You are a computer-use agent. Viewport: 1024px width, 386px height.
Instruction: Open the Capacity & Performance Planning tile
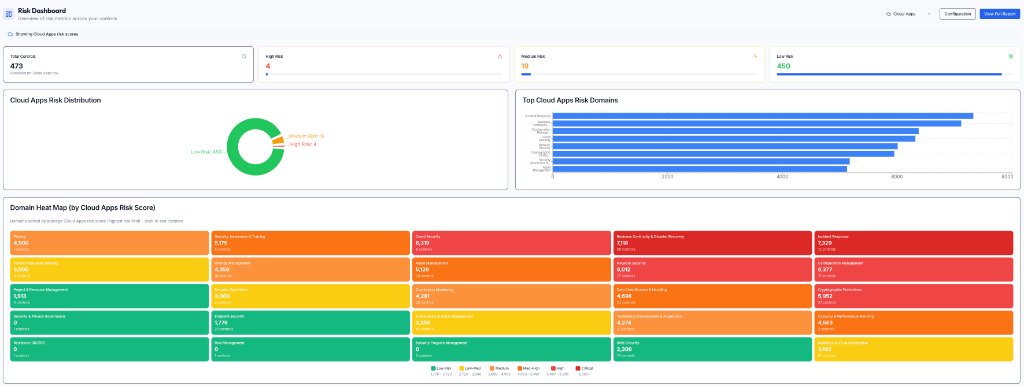pos(914,323)
